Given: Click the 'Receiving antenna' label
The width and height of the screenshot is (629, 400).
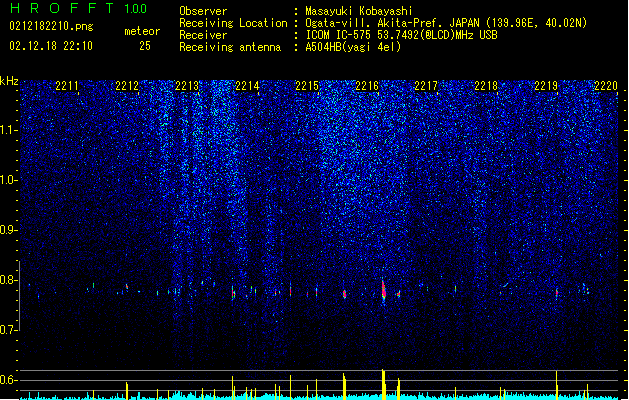Looking at the screenshot, I should pos(230,47).
